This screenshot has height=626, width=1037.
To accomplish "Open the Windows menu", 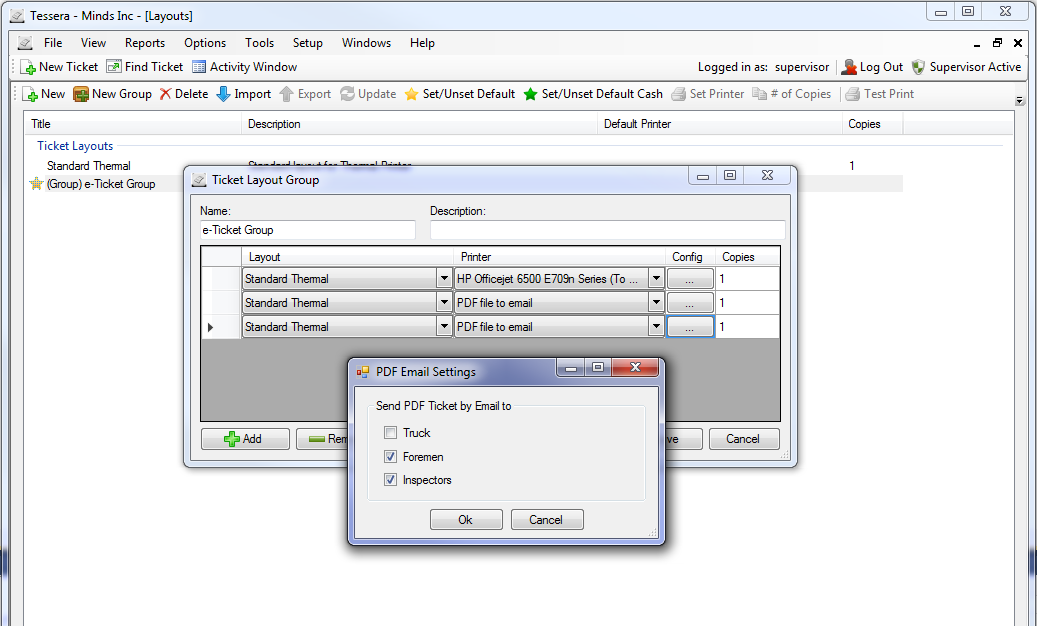I will 366,43.
